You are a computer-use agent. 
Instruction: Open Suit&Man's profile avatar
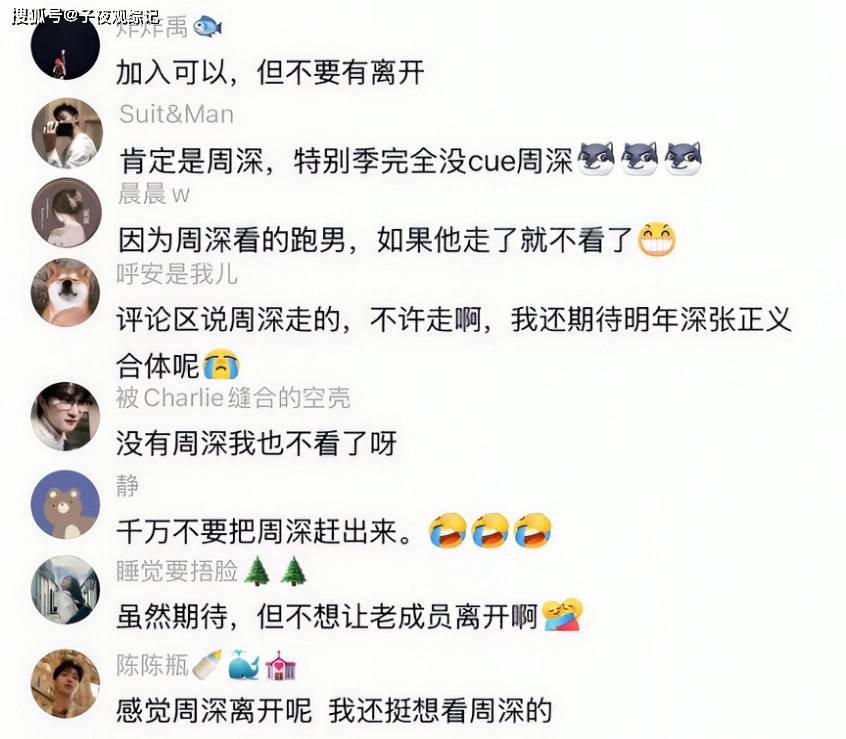point(66,133)
